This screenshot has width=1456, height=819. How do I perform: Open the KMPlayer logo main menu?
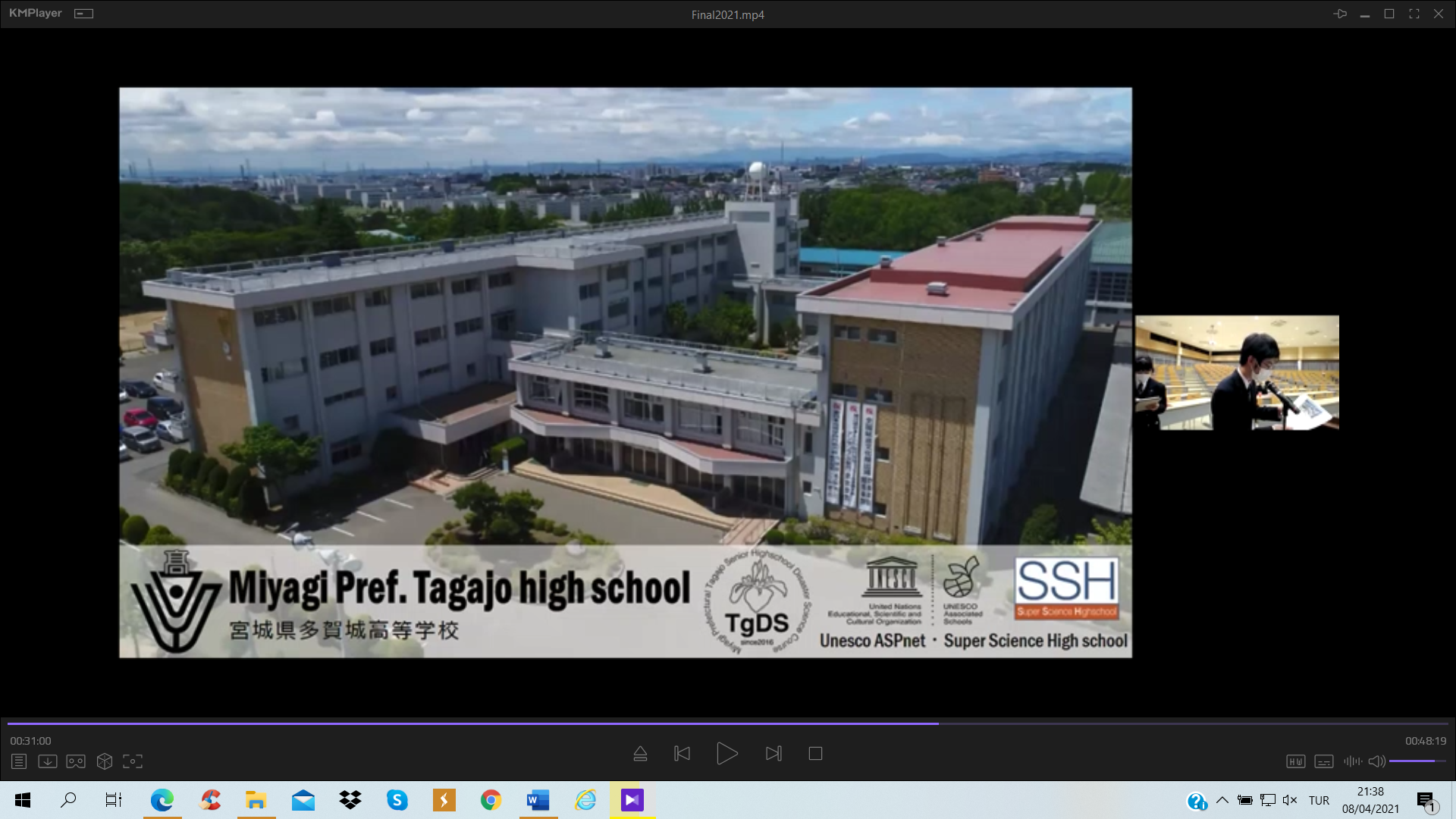tap(35, 14)
